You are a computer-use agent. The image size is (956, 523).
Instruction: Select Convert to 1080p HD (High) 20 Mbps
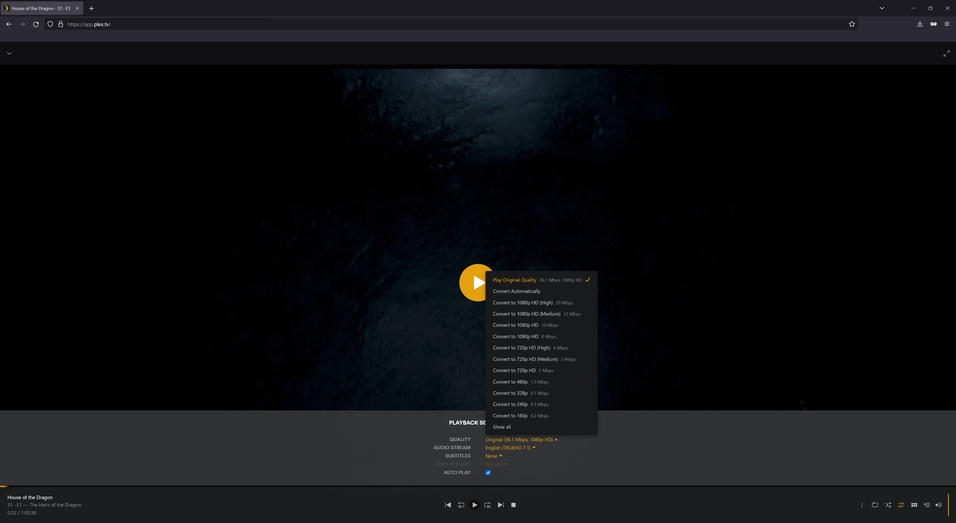pos(541,302)
